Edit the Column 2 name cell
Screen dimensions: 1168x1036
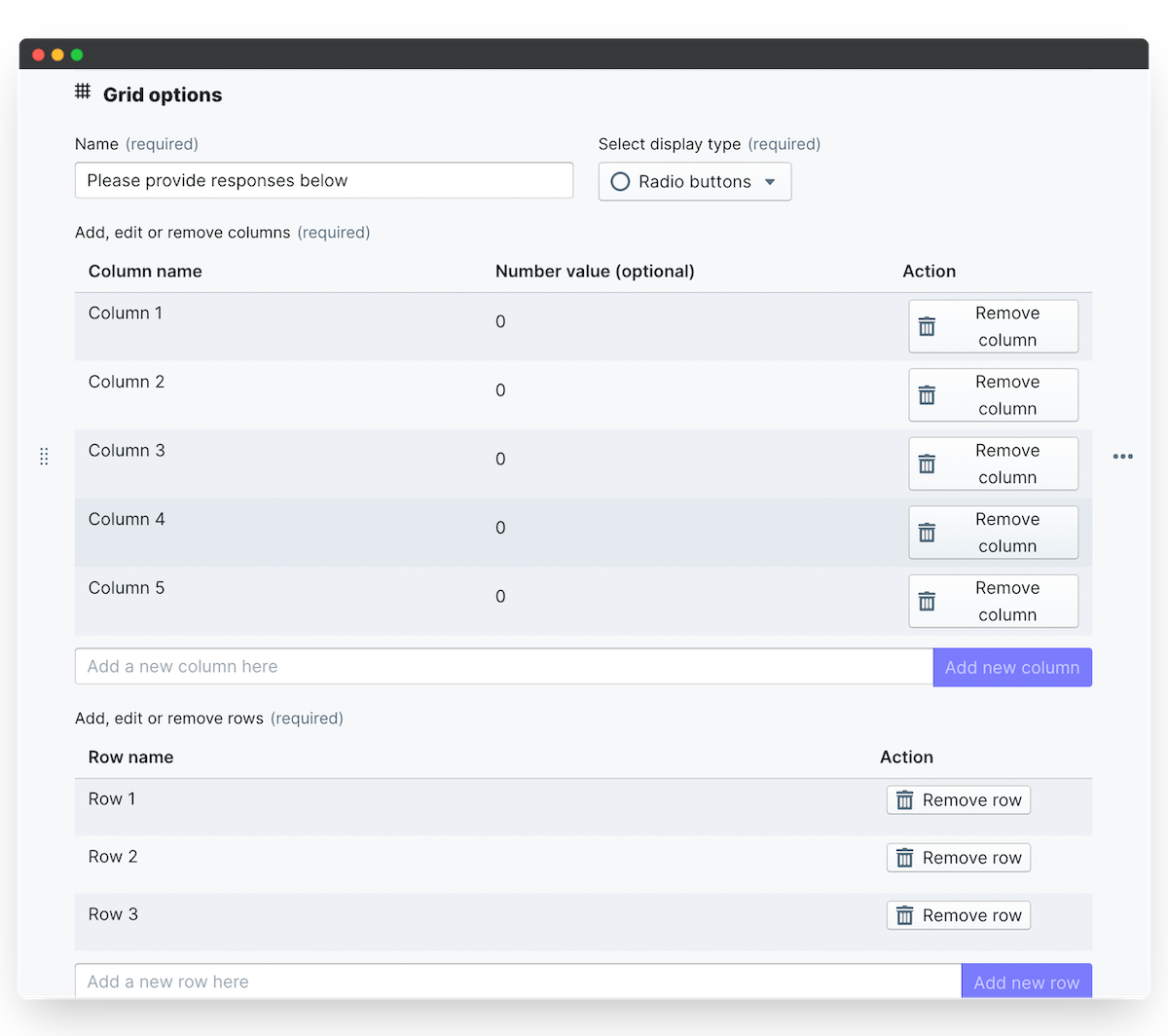pyautogui.click(x=127, y=382)
